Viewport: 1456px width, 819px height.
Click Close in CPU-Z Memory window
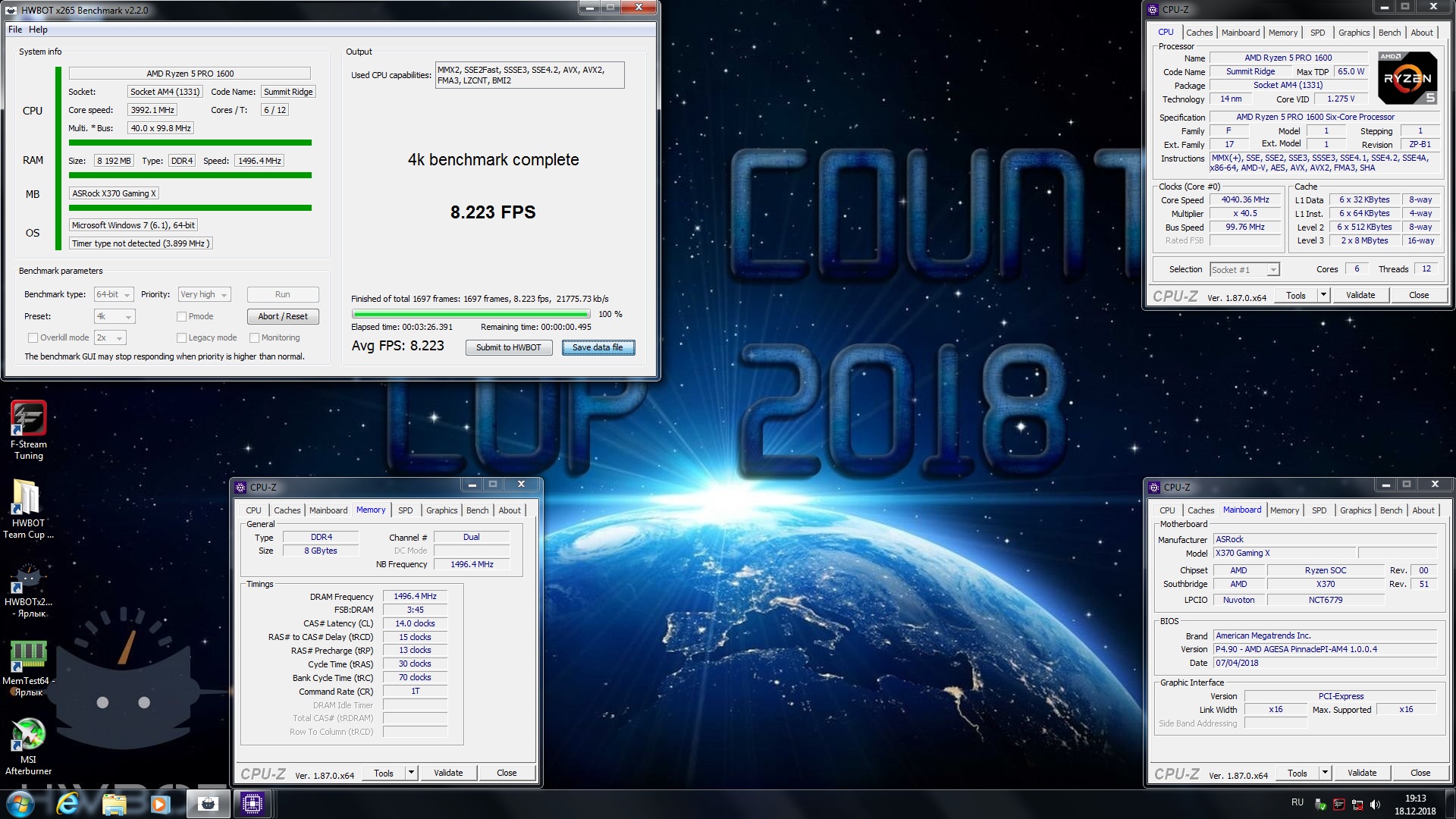[507, 773]
